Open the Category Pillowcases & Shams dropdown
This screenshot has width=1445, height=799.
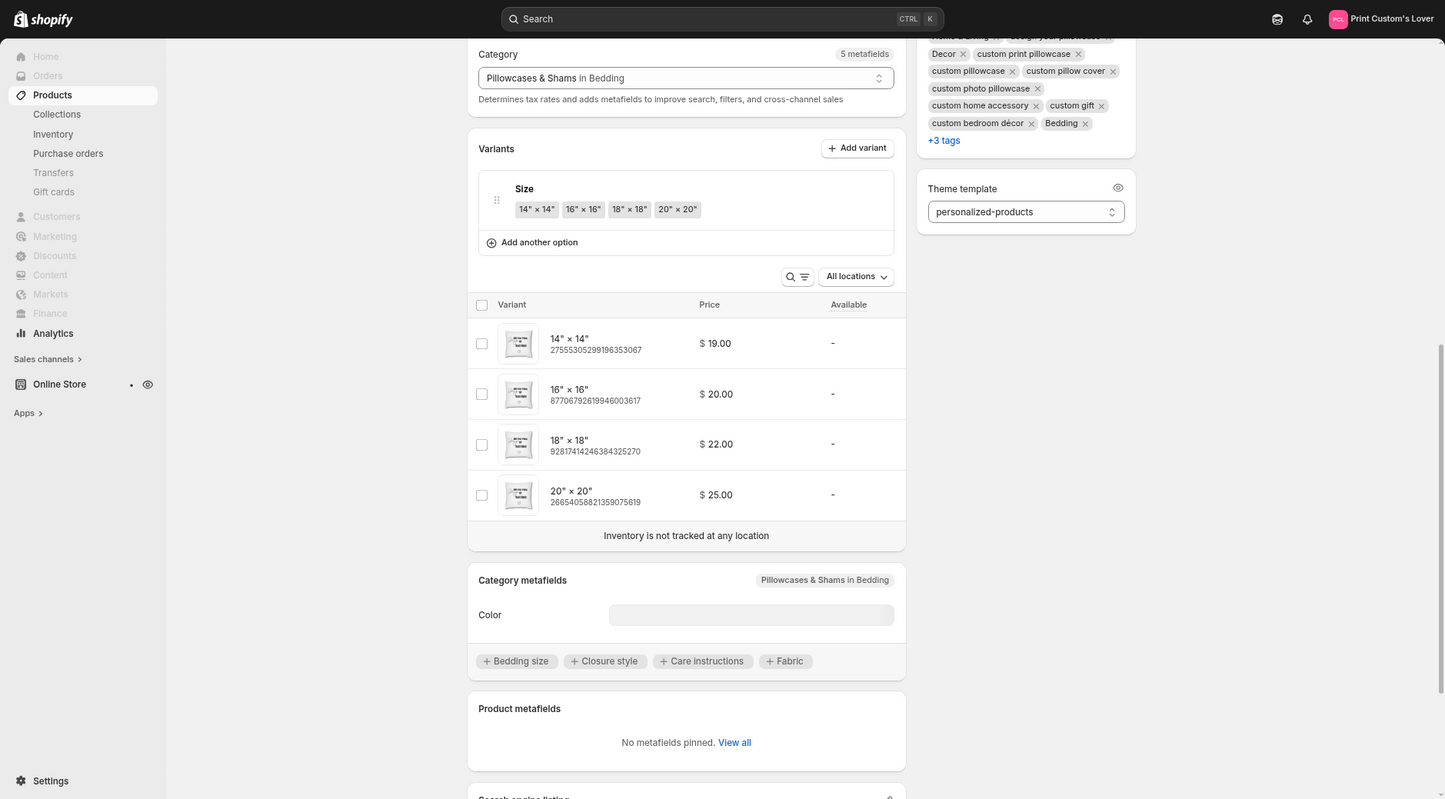[x=686, y=78]
